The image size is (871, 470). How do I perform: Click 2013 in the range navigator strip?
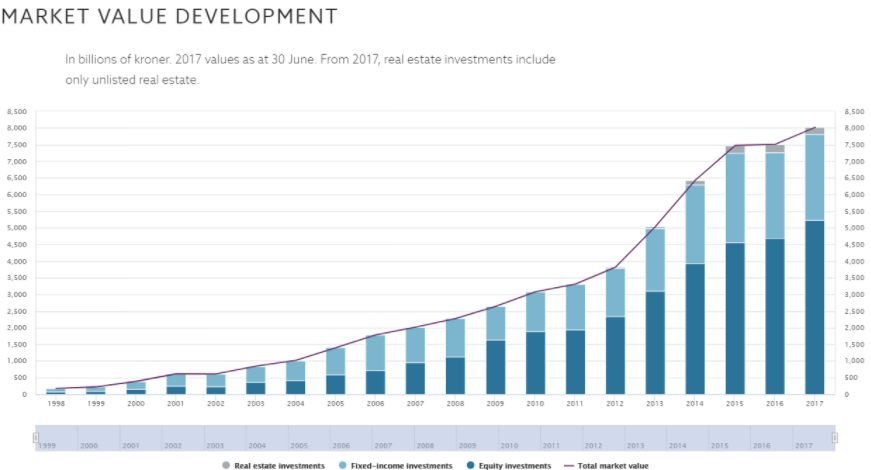point(635,446)
